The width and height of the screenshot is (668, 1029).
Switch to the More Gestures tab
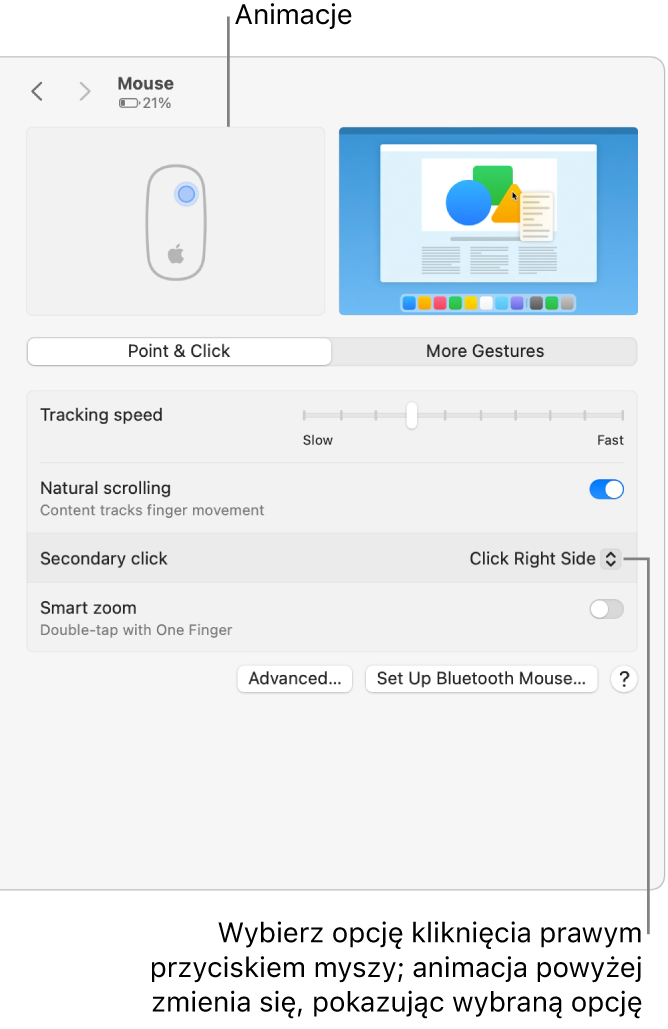coord(485,351)
